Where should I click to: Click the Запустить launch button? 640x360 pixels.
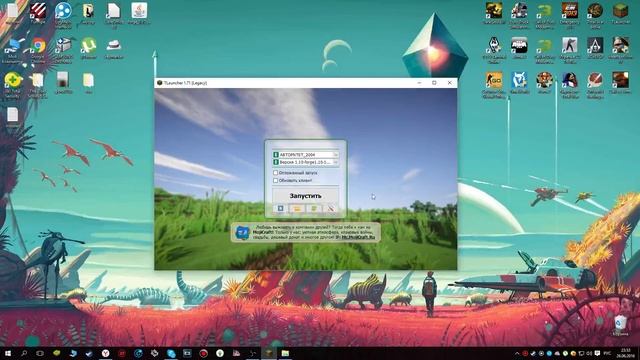pos(305,196)
